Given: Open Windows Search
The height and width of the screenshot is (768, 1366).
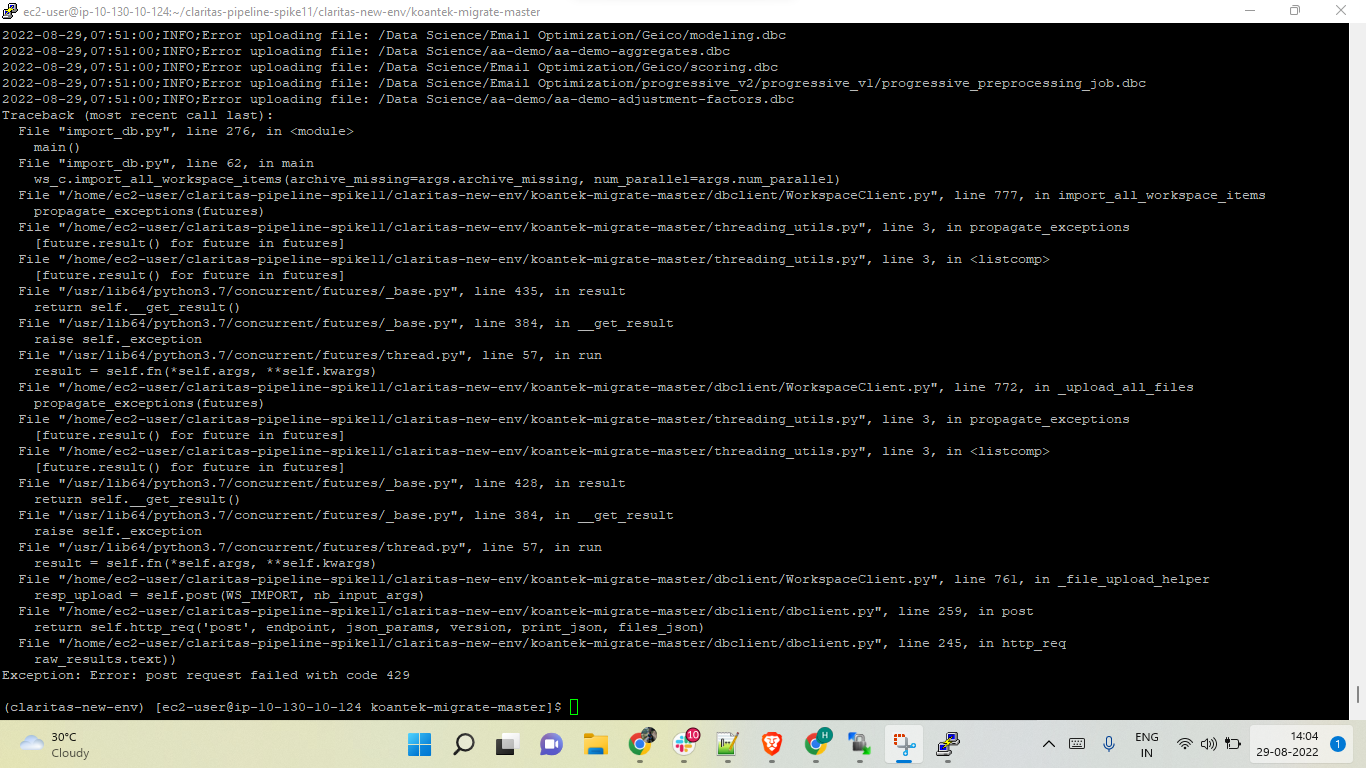Looking at the screenshot, I should [x=462, y=744].
